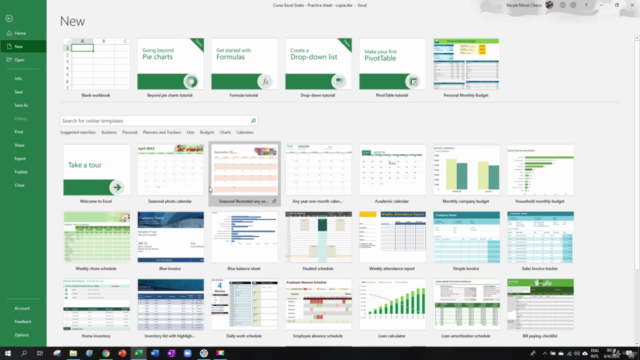The width and height of the screenshot is (640, 360).
Task: Open the Any year one-month calendar template
Action: point(318,174)
